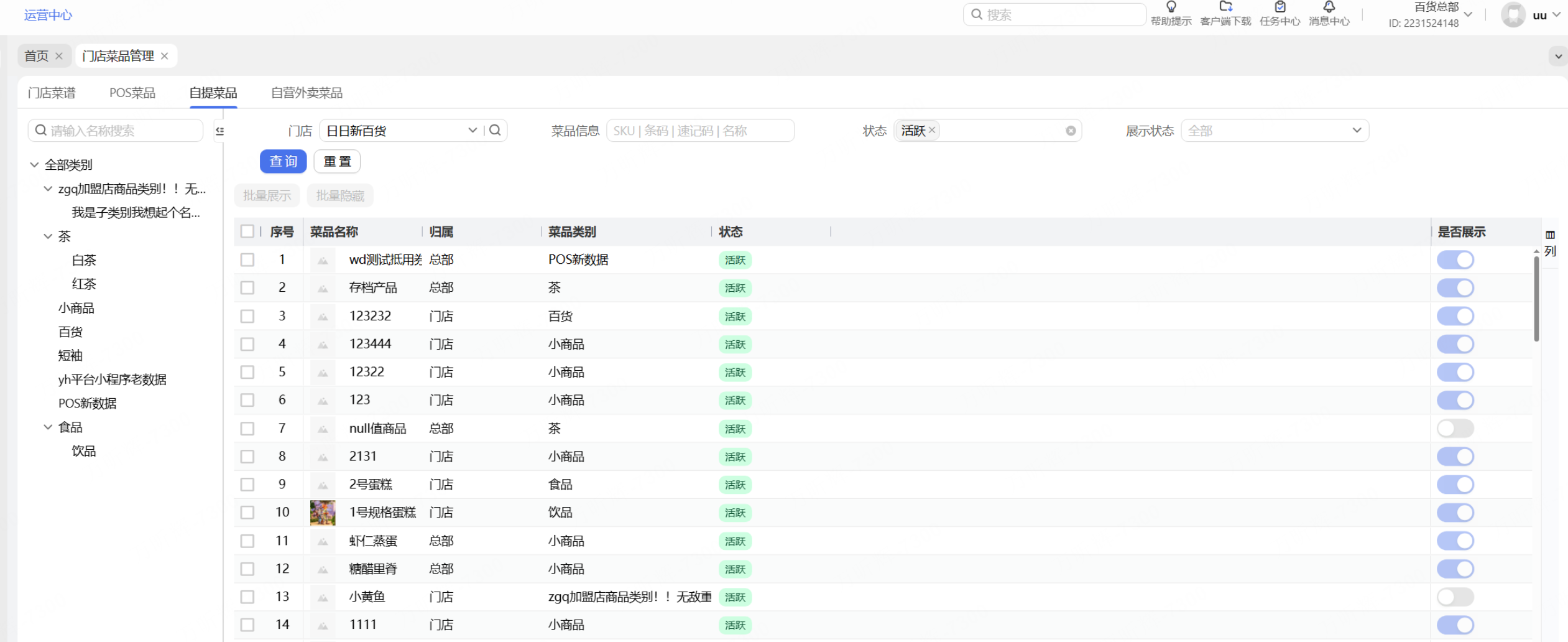This screenshot has height=642, width=1568.
Task: Click the 重置 reset button
Action: click(338, 161)
